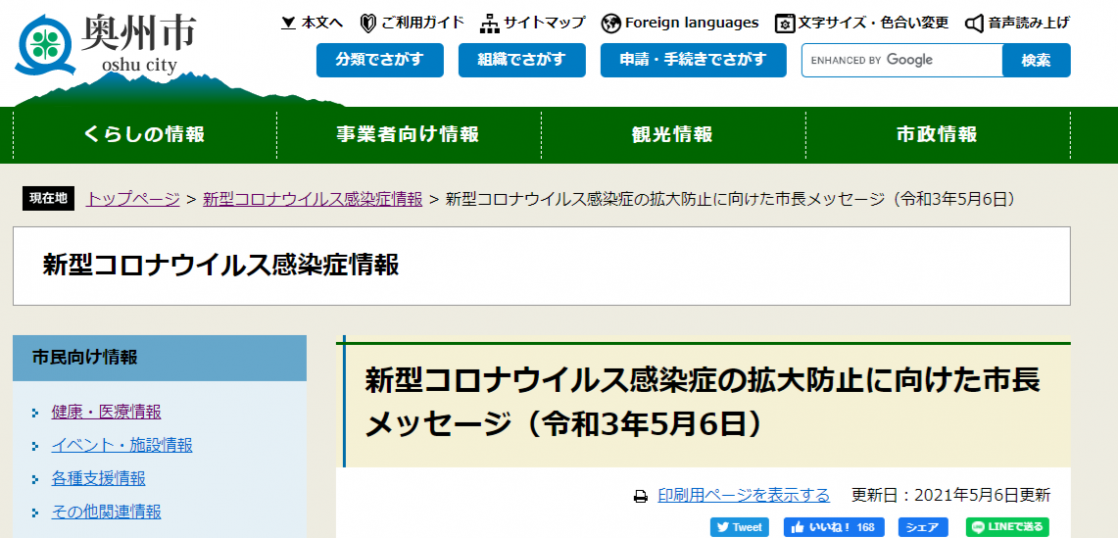Click the down-arrow icon beside 本文へ
1118x538 pixels.
pyautogui.click(x=289, y=24)
